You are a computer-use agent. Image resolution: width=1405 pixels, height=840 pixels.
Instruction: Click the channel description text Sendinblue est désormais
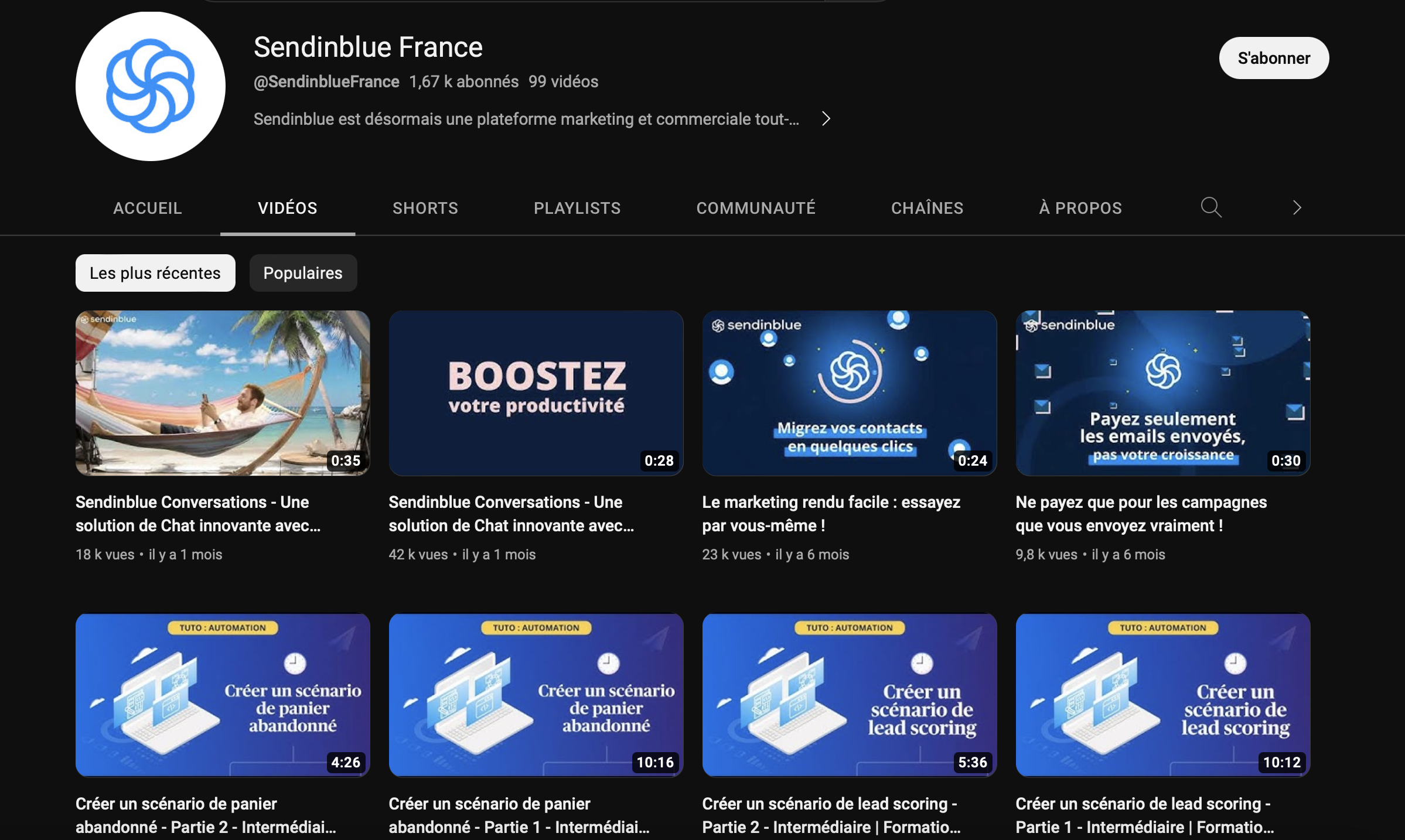(x=526, y=119)
